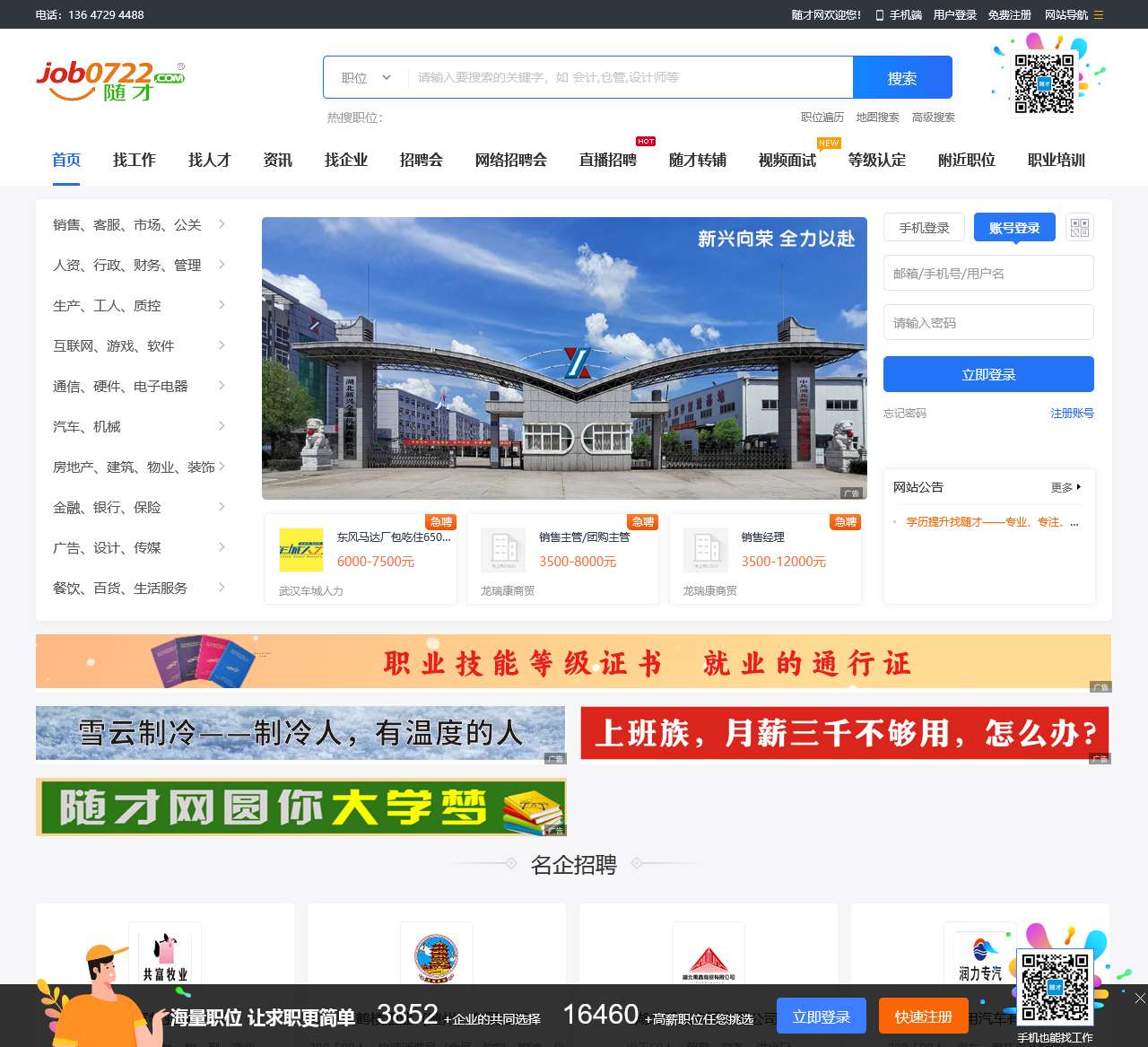1148x1047 pixels.
Task: Click the 随才网圆你大学梦 banner ad
Action: coord(300,807)
